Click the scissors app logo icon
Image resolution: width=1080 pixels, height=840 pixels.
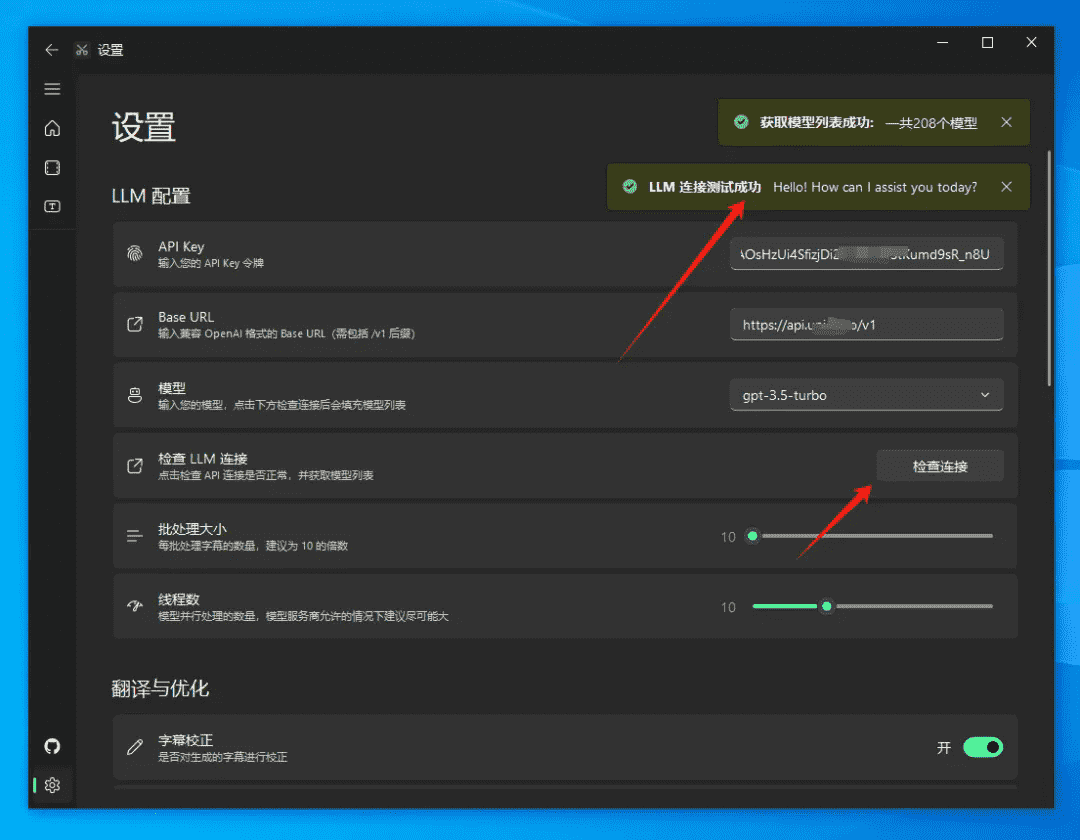click(82, 49)
